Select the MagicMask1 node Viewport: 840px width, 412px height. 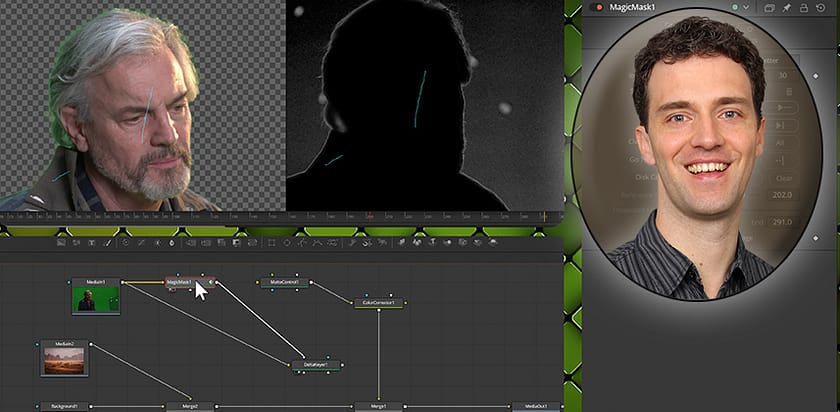click(190, 282)
